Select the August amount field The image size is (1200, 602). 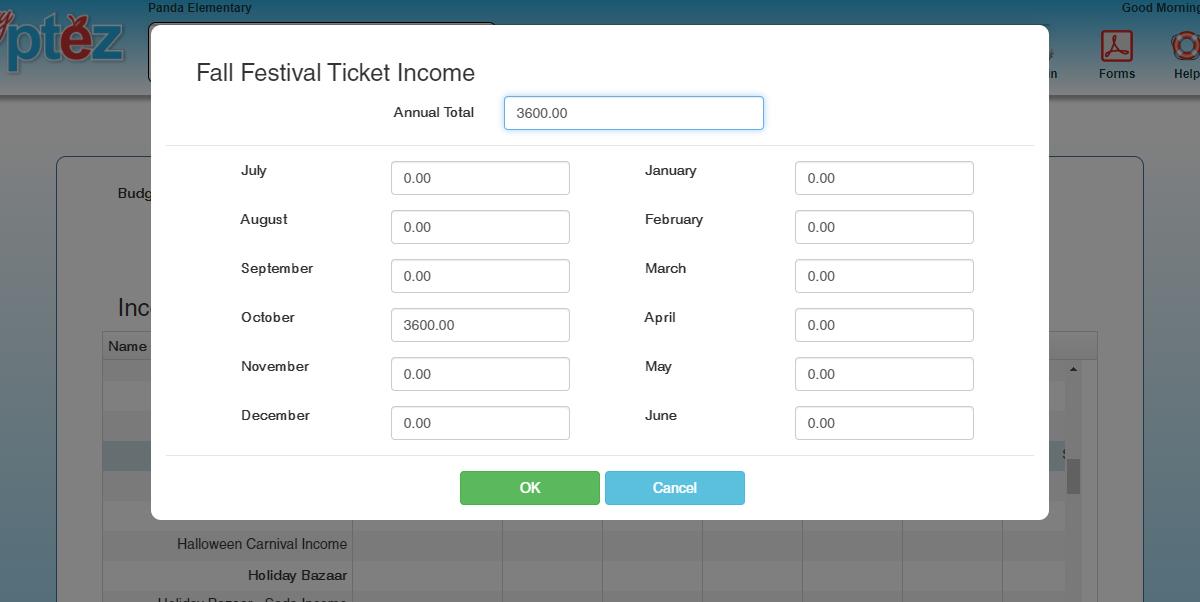pyautogui.click(x=480, y=227)
